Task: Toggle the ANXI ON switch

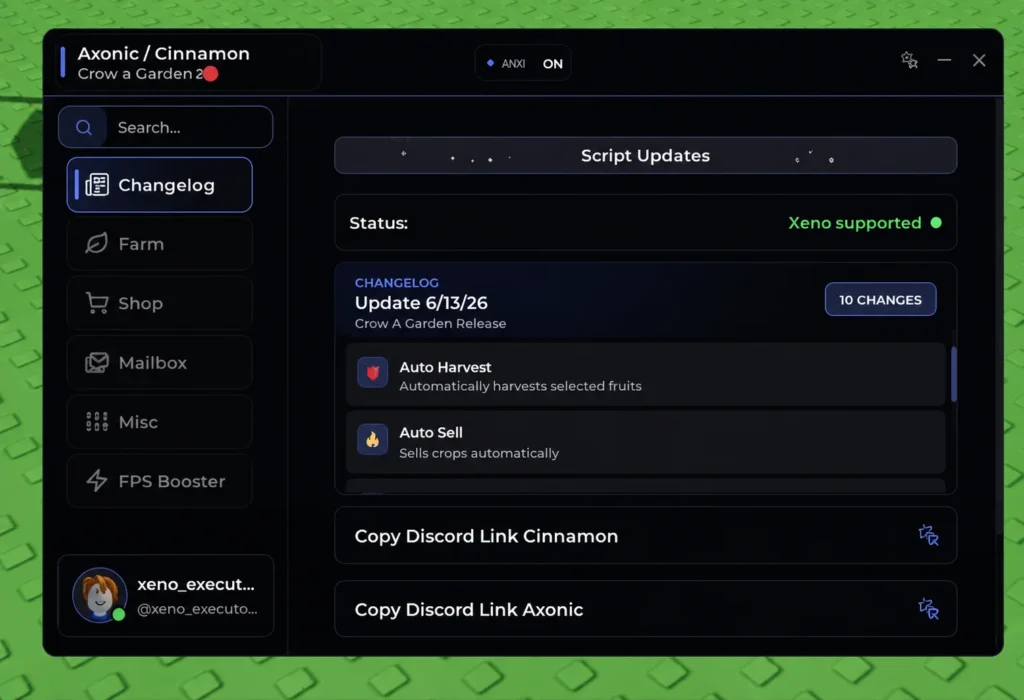Action: point(523,63)
